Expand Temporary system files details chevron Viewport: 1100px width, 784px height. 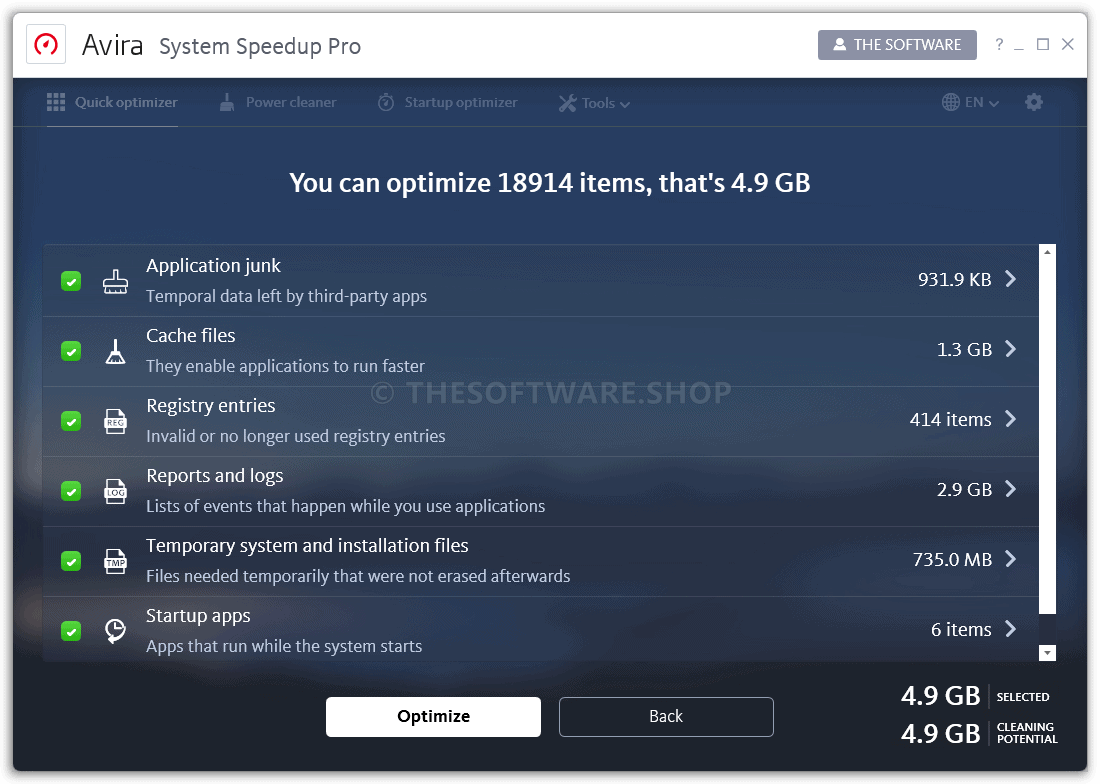point(1010,559)
